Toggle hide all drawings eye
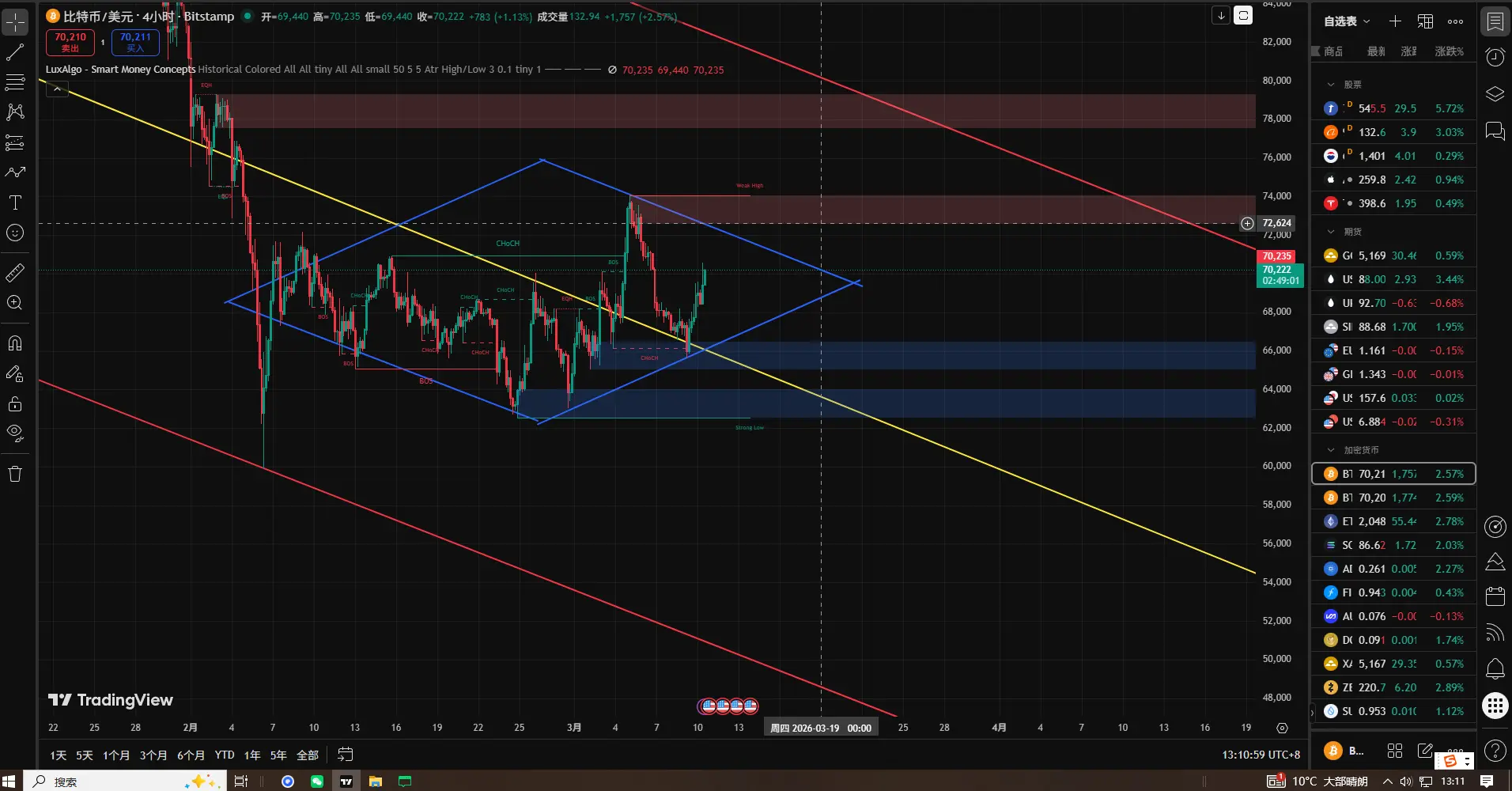 [15, 433]
